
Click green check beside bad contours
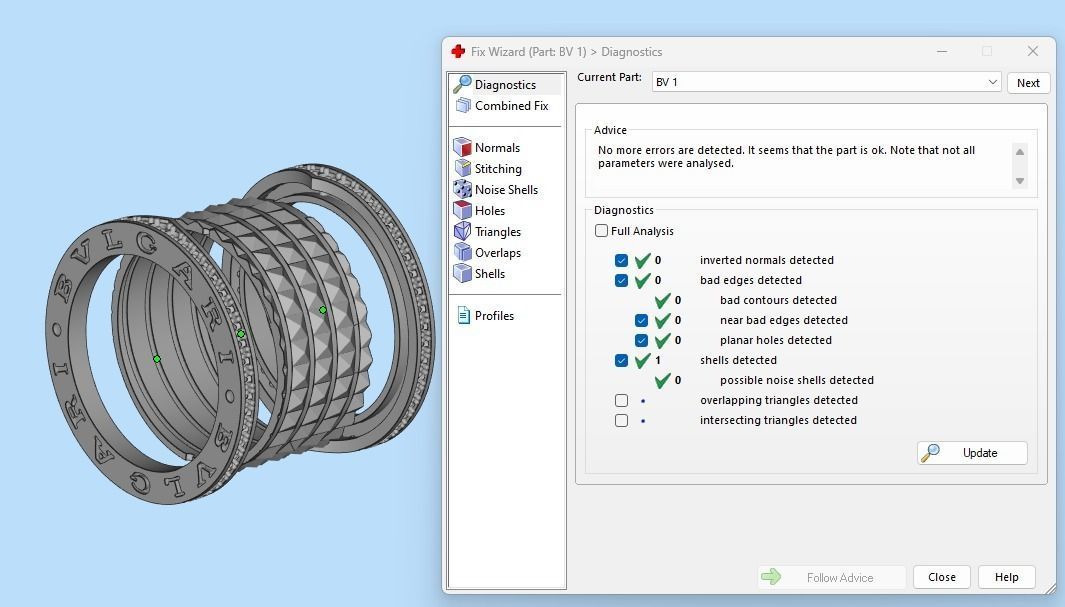click(662, 300)
